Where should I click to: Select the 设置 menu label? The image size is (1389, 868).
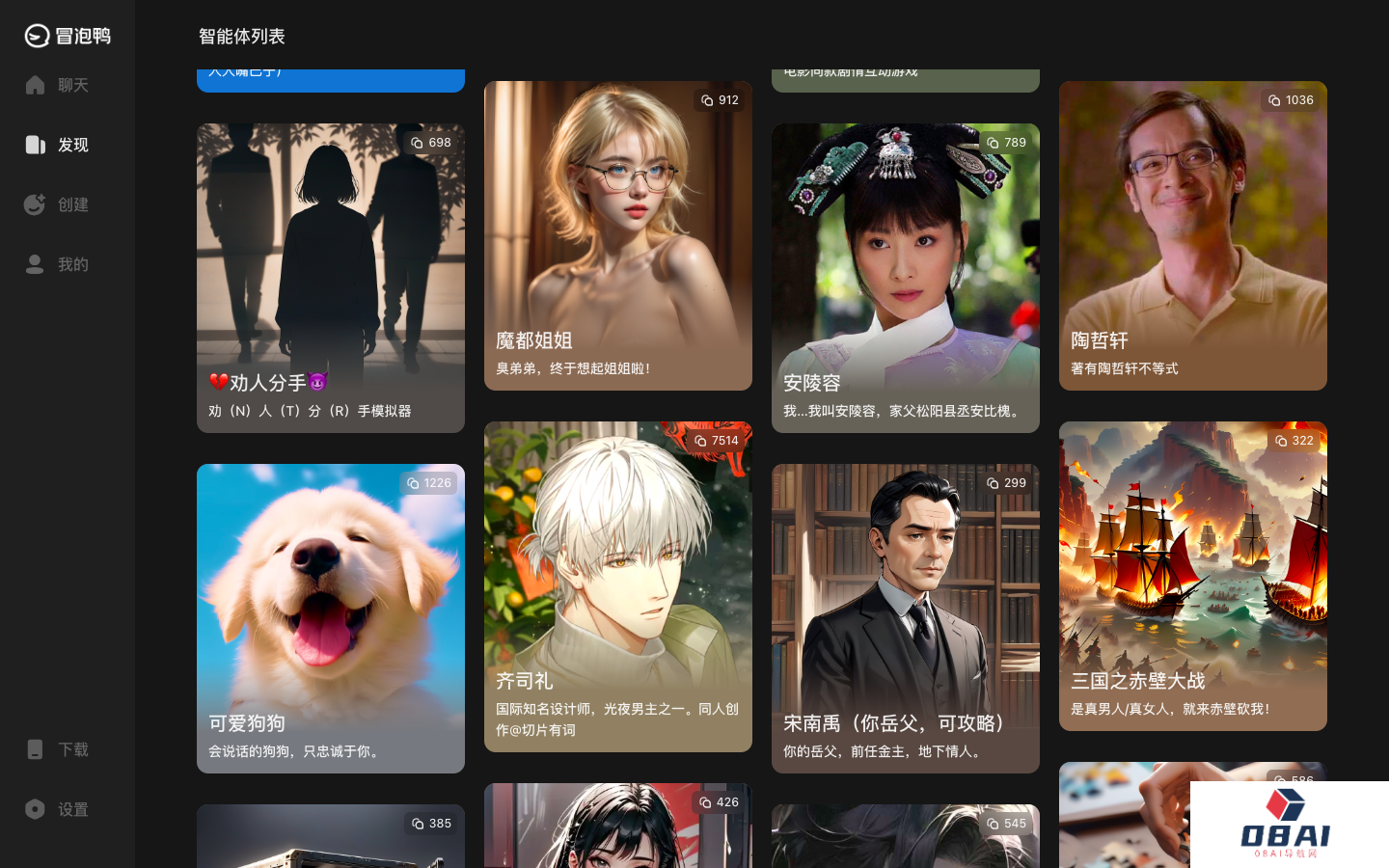click(73, 809)
